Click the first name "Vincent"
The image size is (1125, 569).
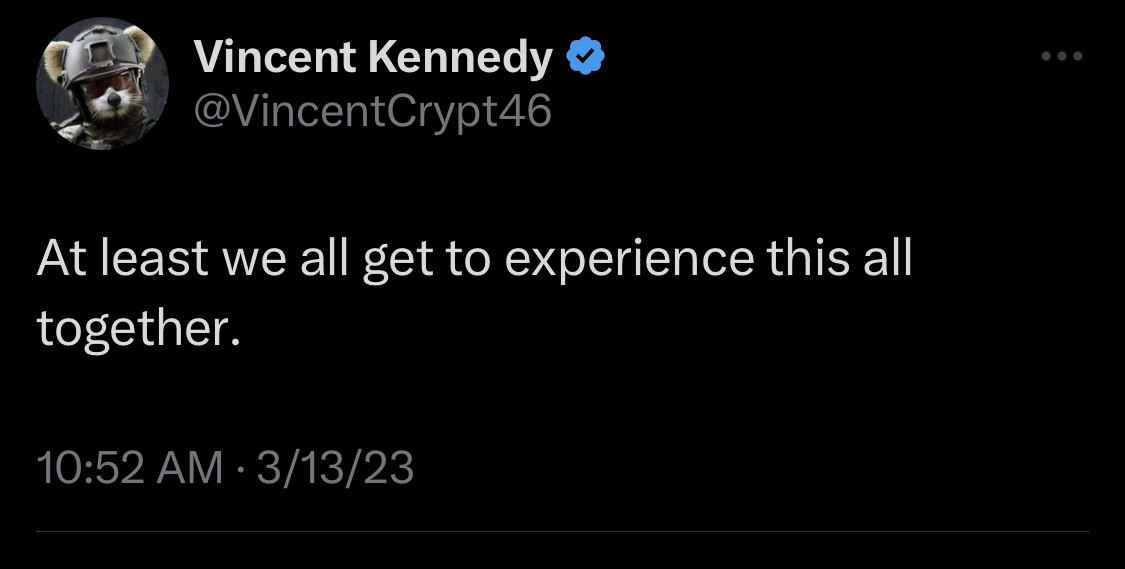tap(273, 59)
